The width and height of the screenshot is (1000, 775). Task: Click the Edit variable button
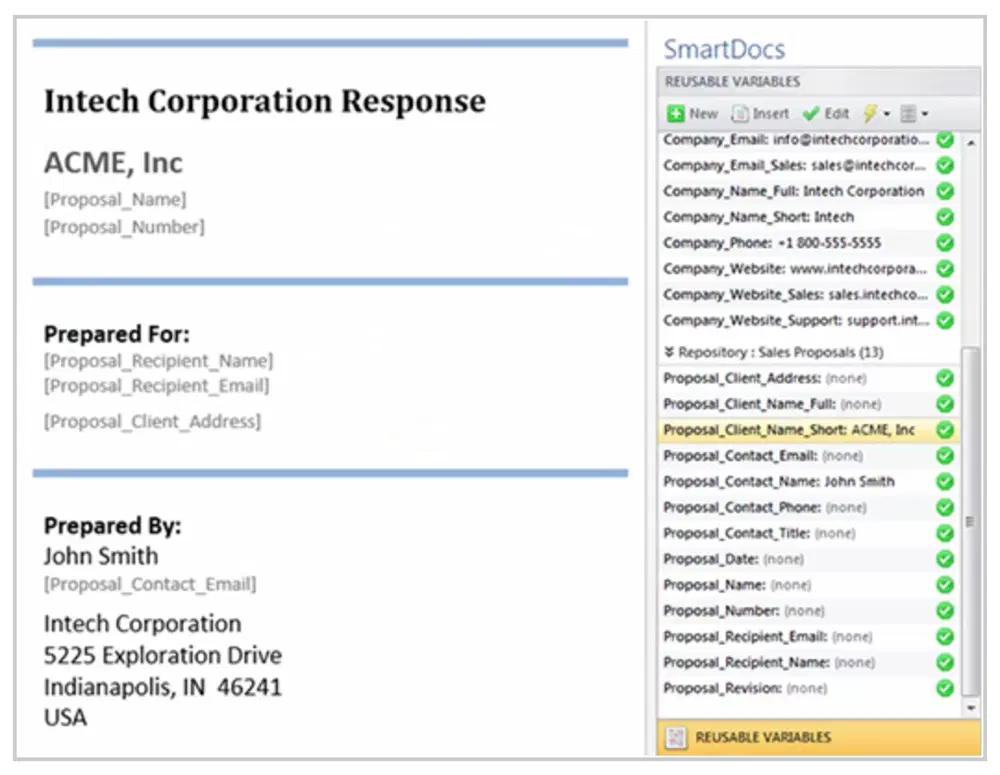826,114
